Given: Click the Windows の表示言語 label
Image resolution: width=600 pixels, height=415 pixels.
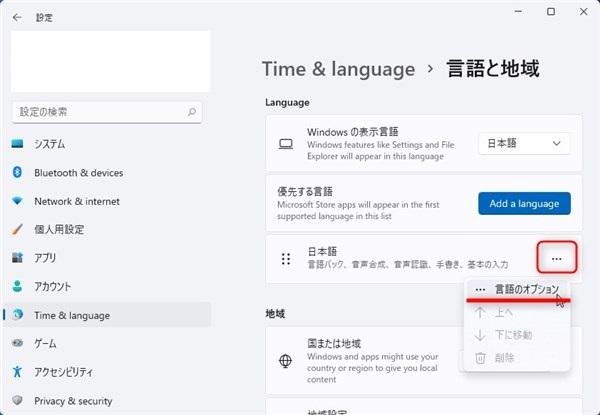Looking at the screenshot, I should (x=352, y=132).
